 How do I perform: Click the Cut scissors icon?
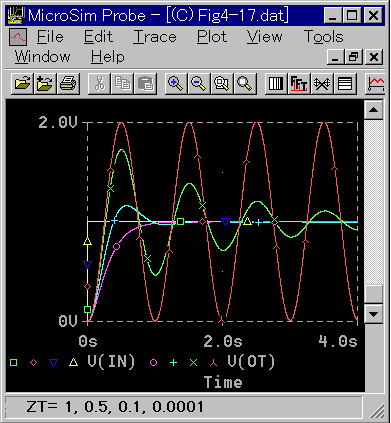point(99,83)
